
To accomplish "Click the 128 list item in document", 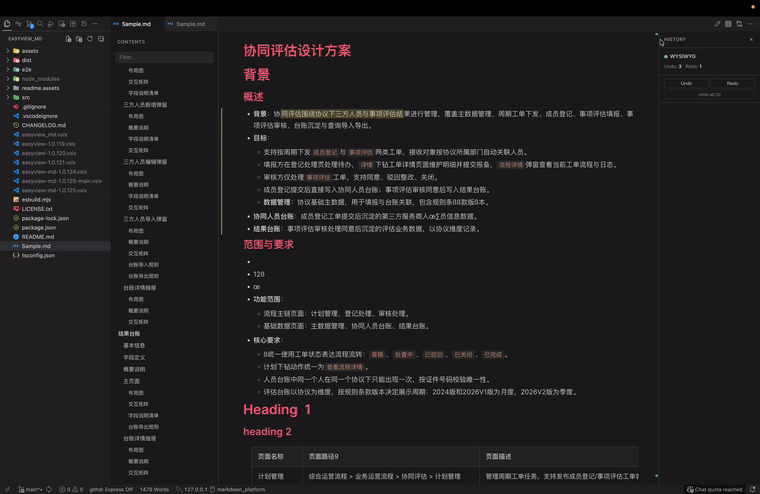I will tap(259, 274).
